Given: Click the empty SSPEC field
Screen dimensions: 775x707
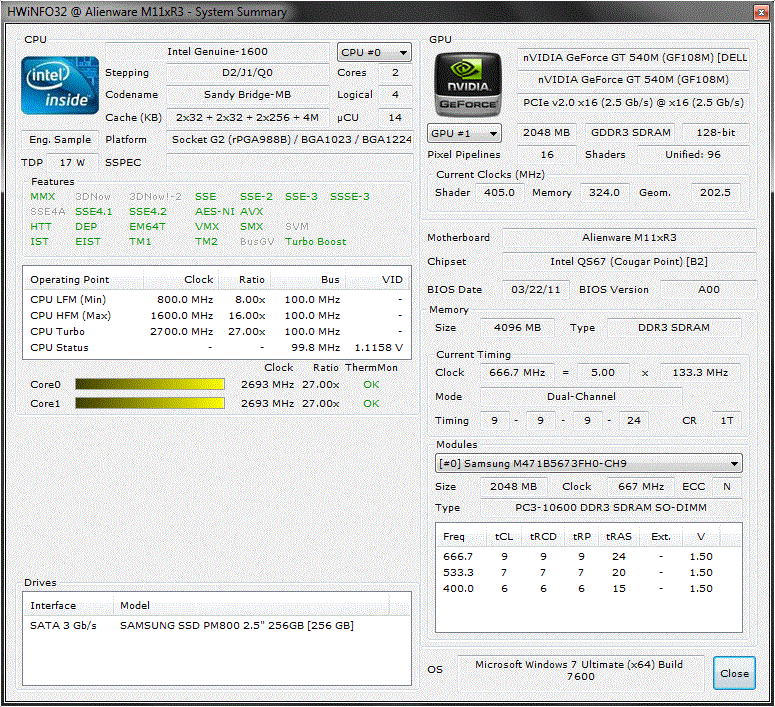Looking at the screenshot, I should [290, 163].
